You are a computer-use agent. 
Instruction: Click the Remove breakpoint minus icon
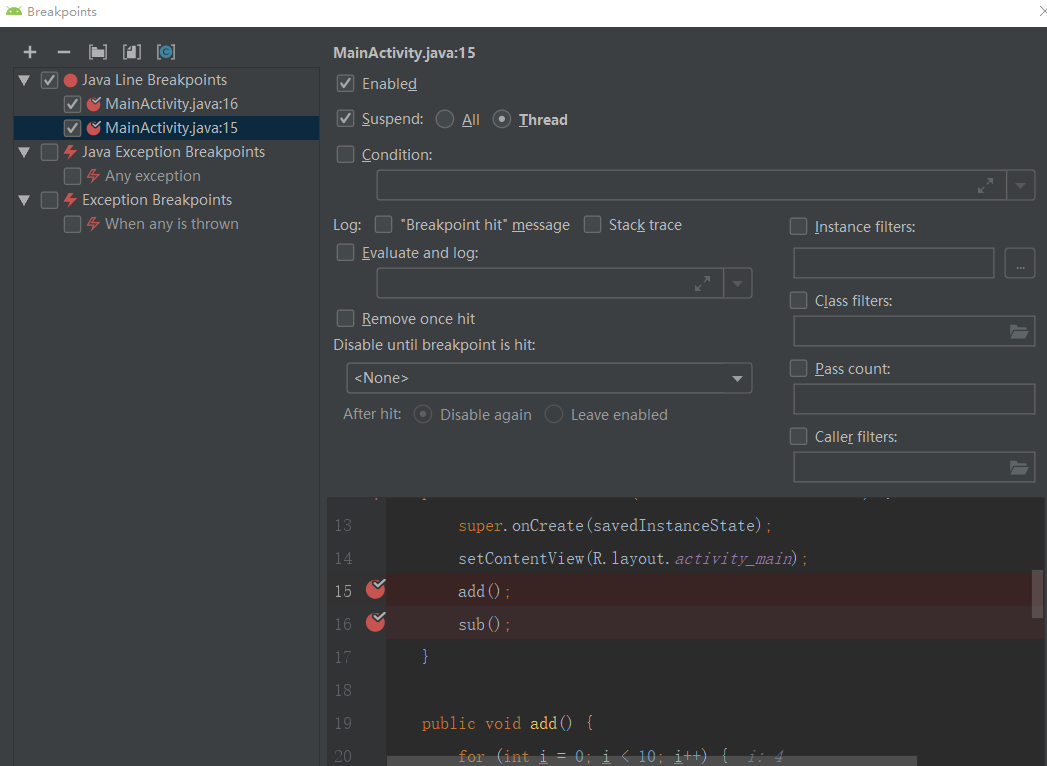pos(64,52)
